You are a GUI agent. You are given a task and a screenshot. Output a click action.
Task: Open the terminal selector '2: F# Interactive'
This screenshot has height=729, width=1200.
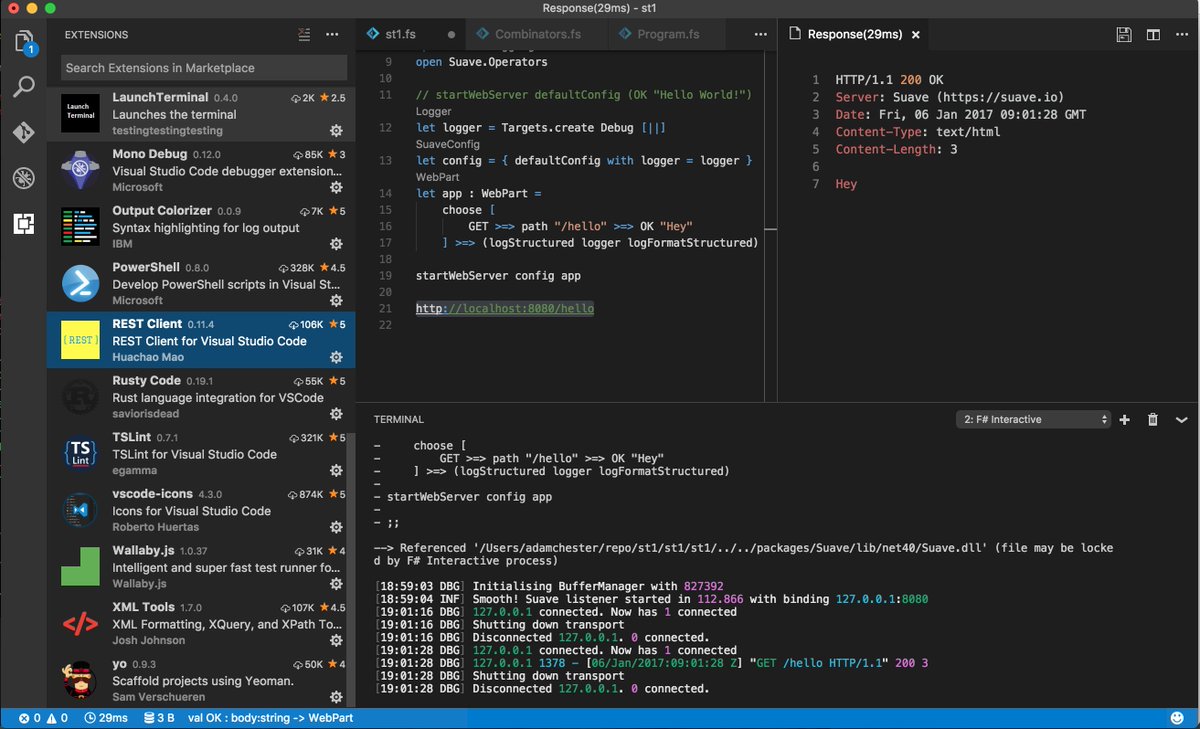(1034, 420)
